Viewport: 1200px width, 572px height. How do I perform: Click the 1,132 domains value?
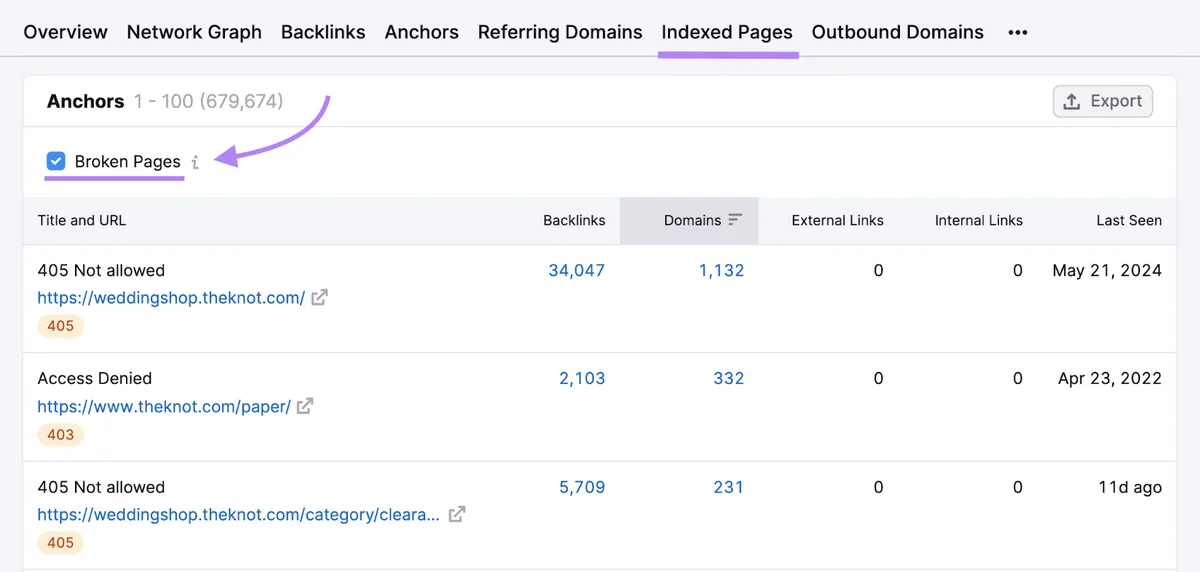(722, 270)
